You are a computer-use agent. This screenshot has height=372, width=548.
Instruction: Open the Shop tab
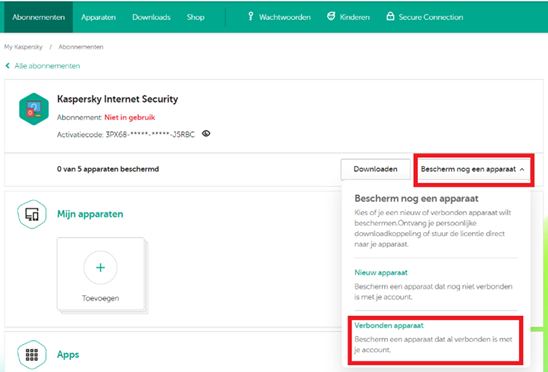click(x=195, y=17)
